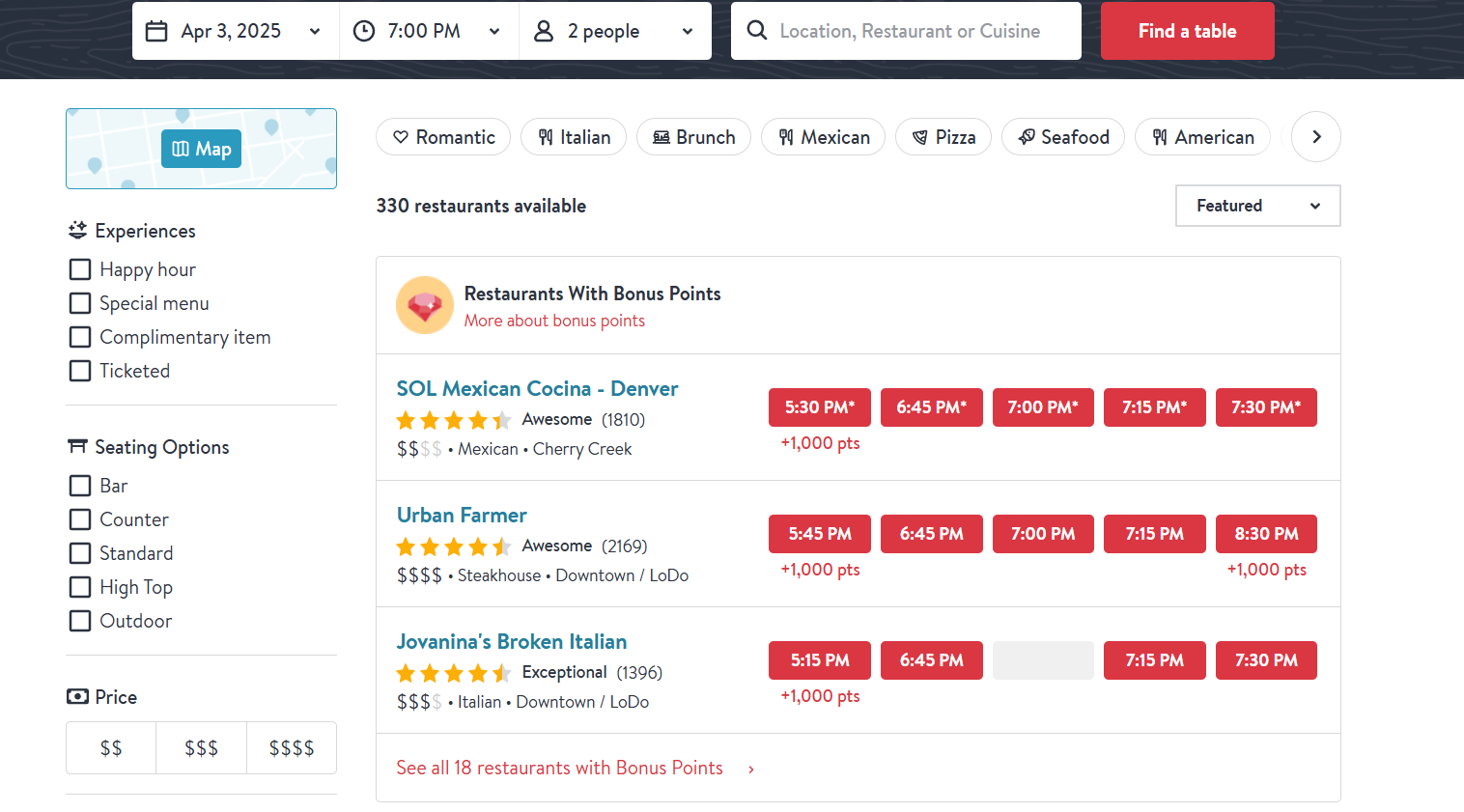Tick the Ticketed experiences checkbox
This screenshot has width=1464, height=812.
click(80, 371)
